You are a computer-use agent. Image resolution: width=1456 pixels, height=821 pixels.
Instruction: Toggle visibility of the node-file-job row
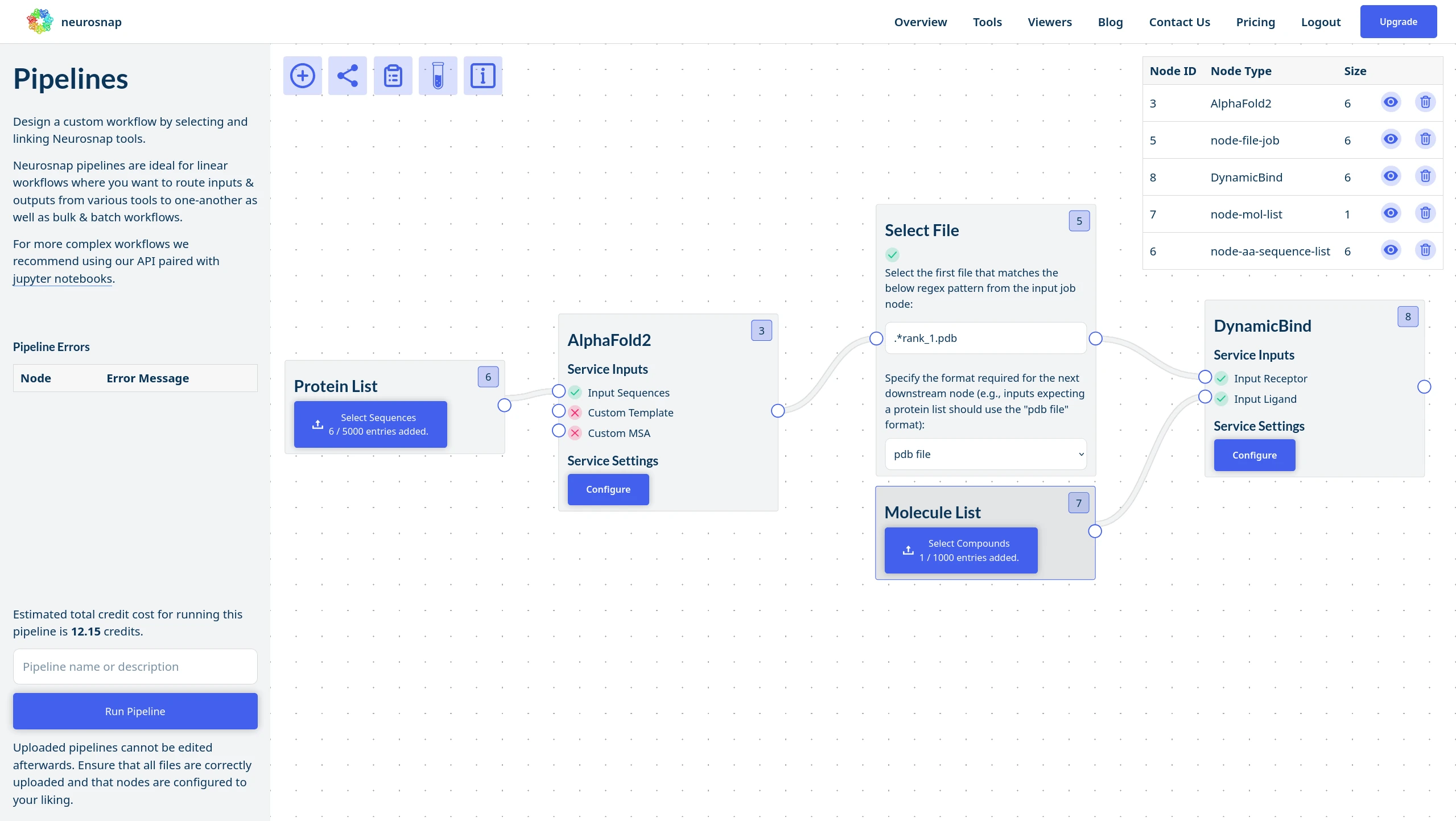tap(1391, 139)
